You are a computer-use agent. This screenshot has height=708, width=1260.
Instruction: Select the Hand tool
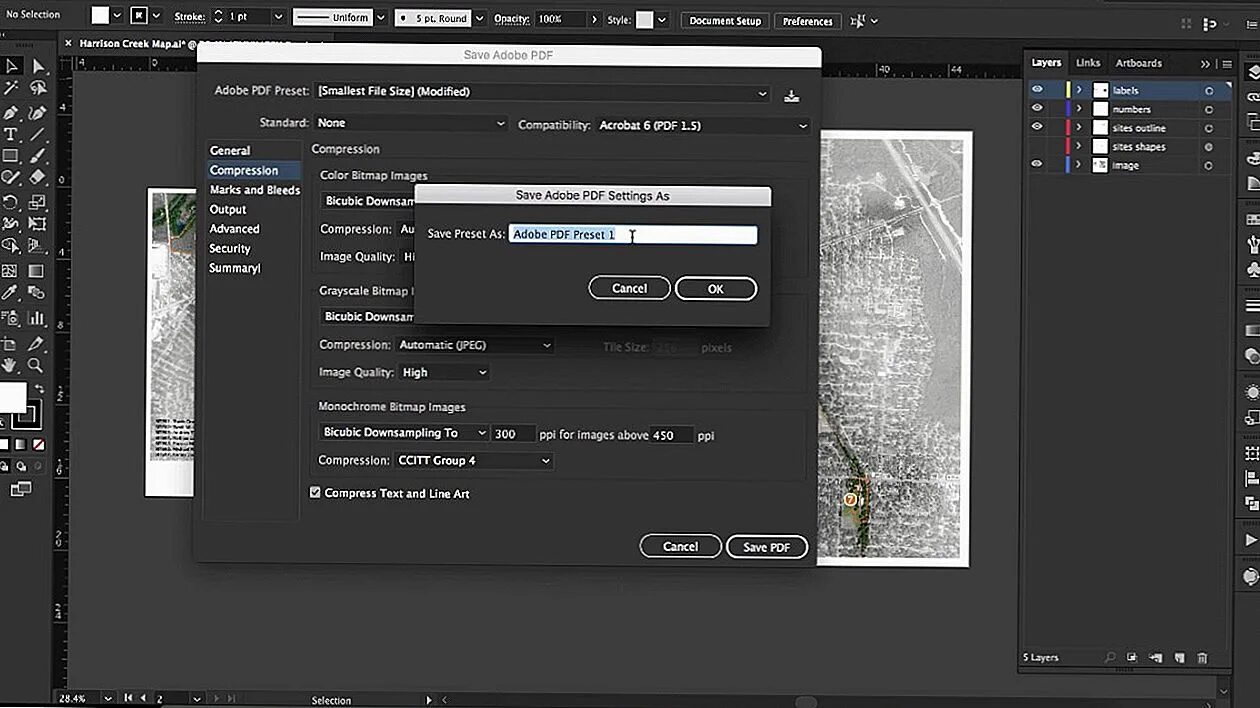pyautogui.click(x=11, y=365)
